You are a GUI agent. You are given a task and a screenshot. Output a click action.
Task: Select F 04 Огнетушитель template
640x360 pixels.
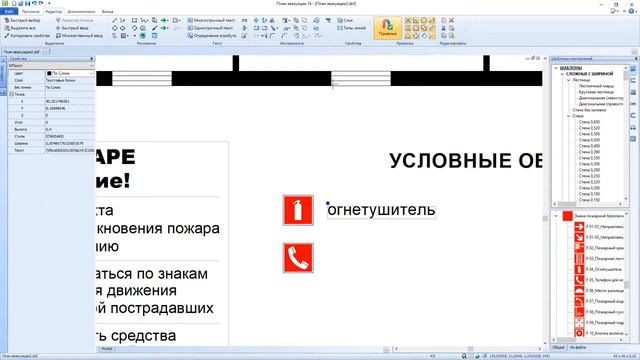[599, 269]
